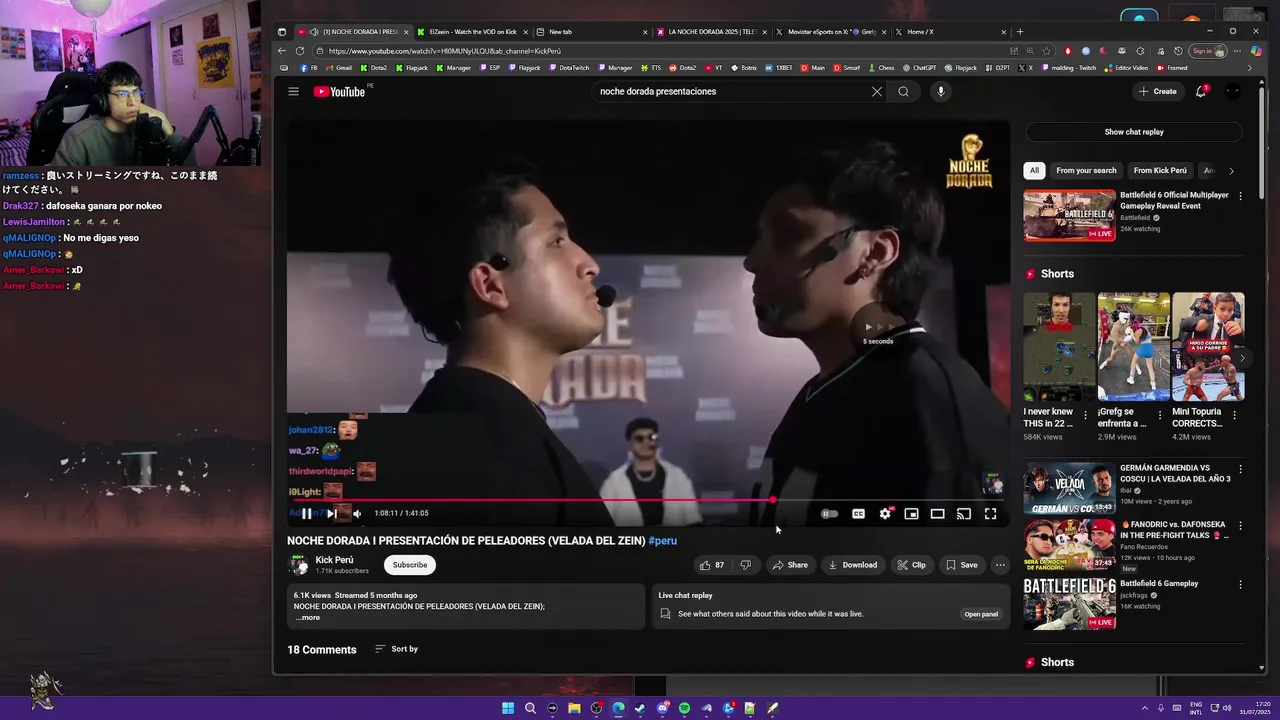Open the YouTube hamburger guide menu
The height and width of the screenshot is (720, 1280).
coord(293,91)
